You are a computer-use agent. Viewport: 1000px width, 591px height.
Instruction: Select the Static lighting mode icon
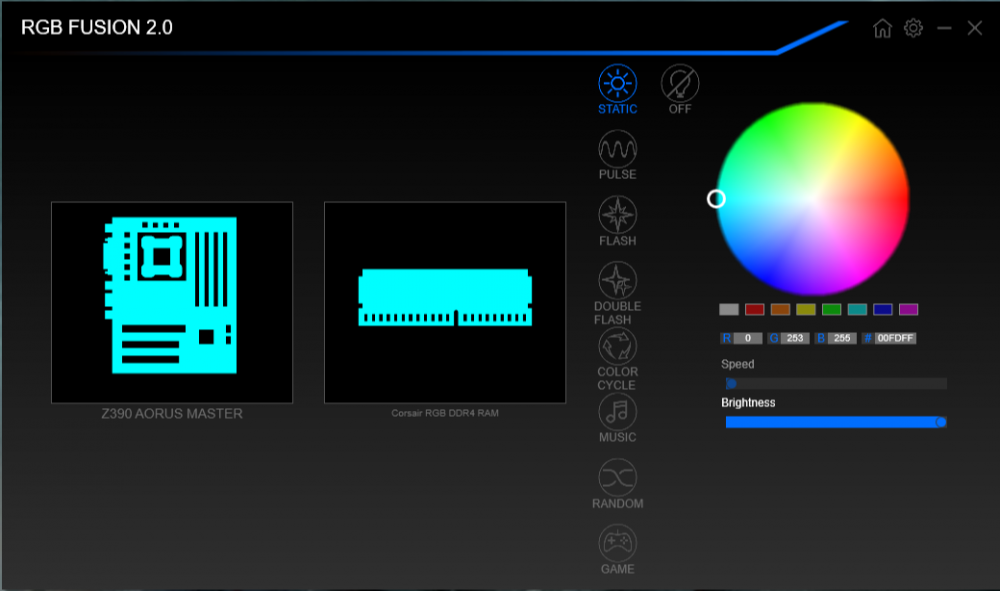coord(617,84)
